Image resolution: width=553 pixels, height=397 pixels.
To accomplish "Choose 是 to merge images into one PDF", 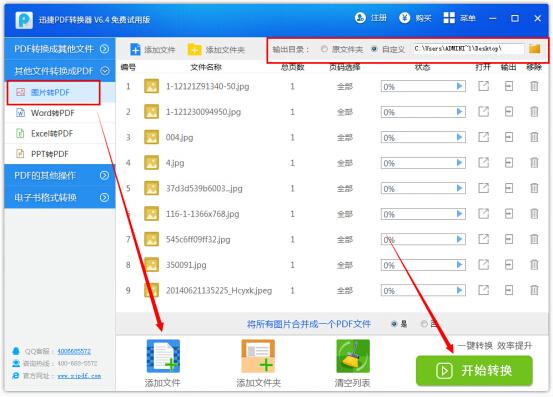I will pyautogui.click(x=394, y=324).
